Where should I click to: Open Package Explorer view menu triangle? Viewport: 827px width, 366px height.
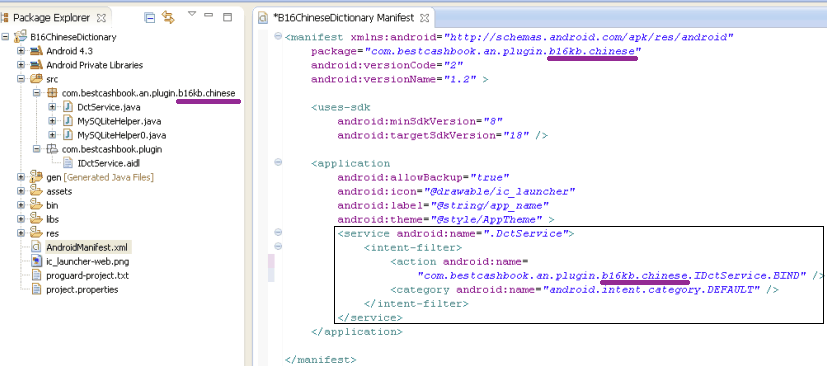tap(192, 14)
